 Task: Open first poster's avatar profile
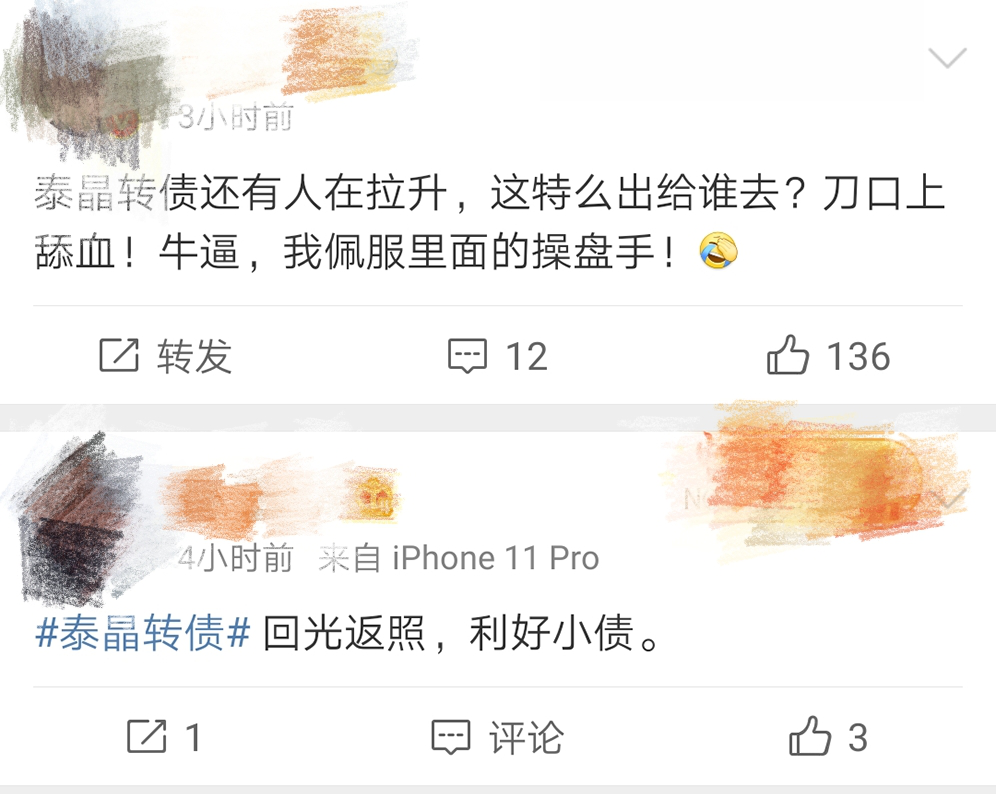[83, 83]
